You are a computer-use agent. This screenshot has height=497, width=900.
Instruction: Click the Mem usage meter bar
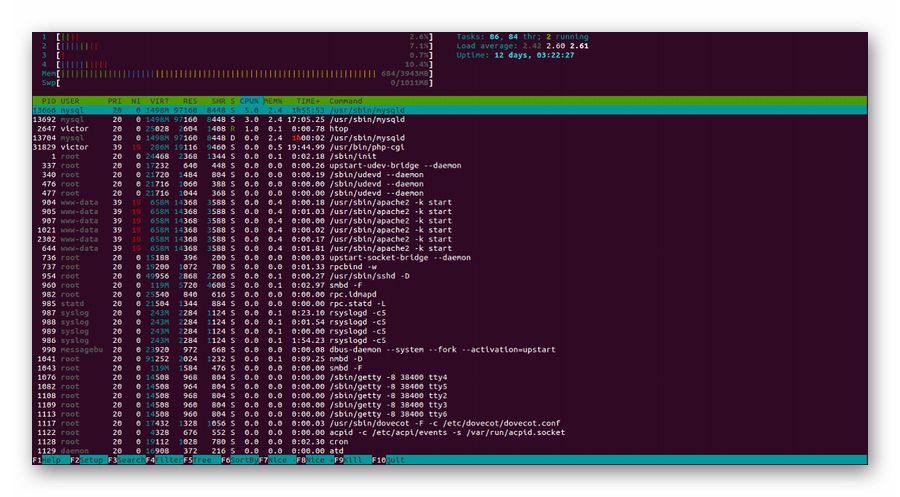237,73
